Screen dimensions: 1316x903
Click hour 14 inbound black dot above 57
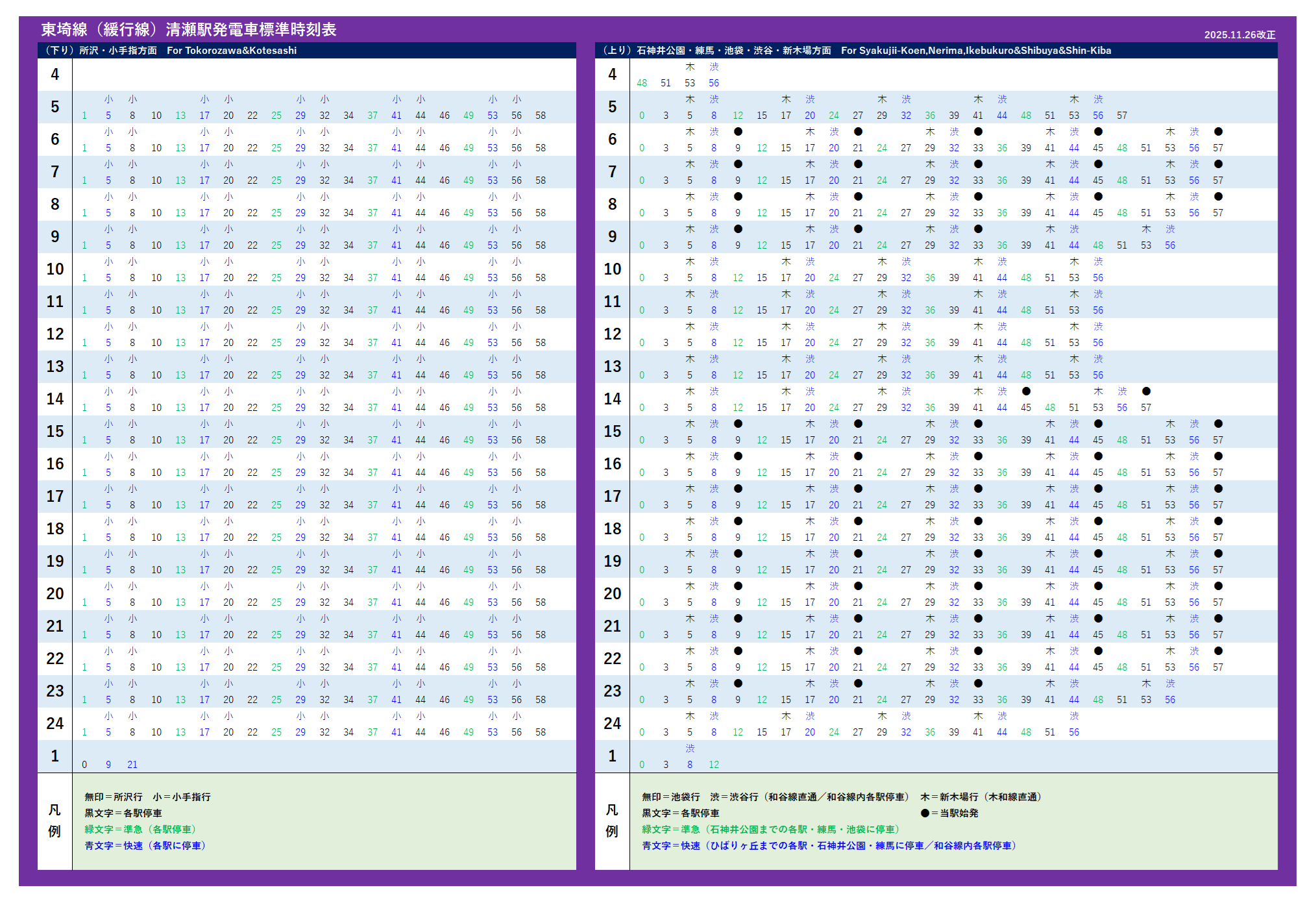1146,391
